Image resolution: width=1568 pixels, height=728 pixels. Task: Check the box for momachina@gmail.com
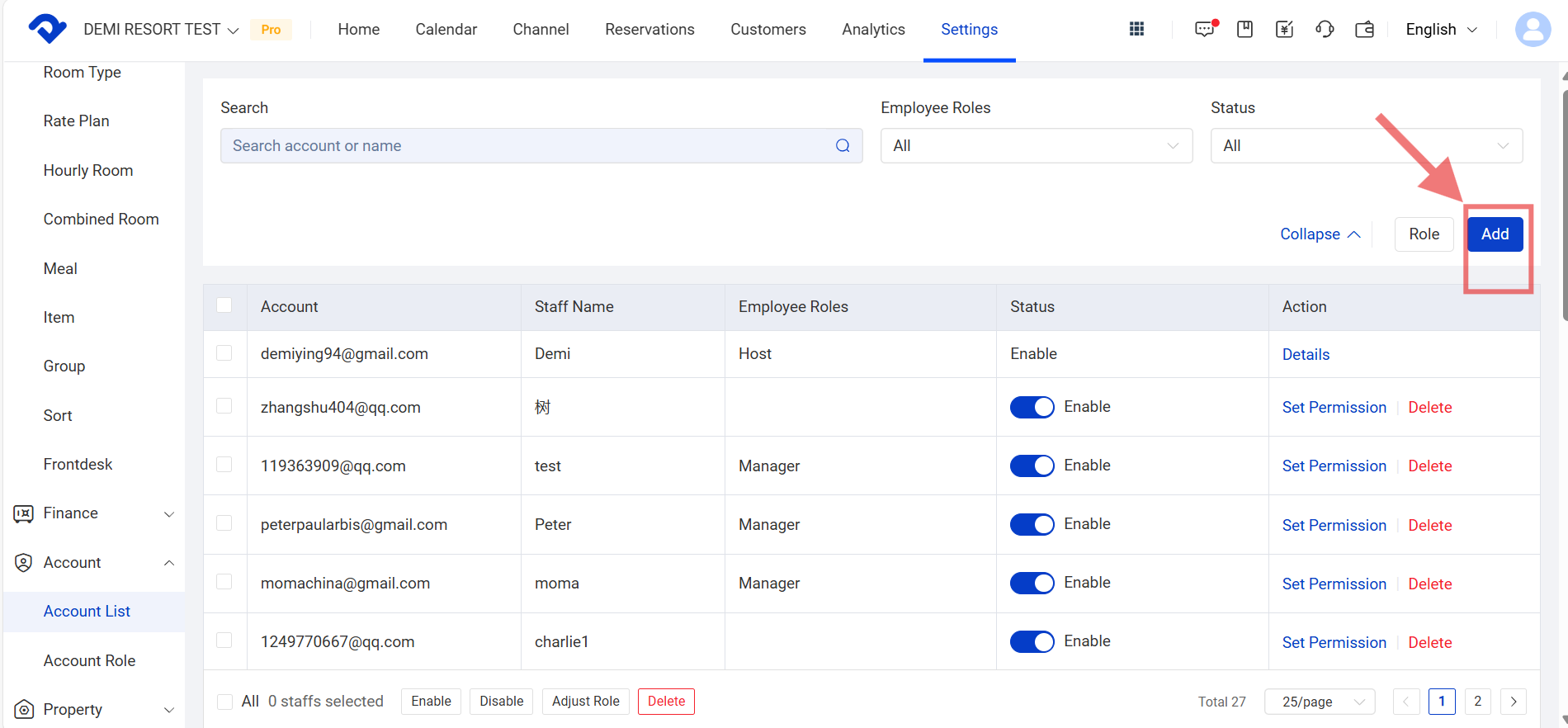pyautogui.click(x=224, y=582)
